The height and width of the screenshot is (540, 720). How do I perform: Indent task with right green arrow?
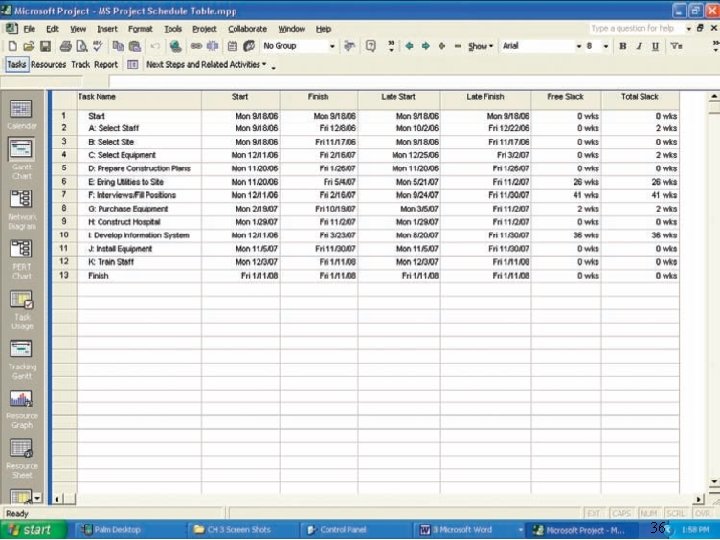pyautogui.click(x=426, y=46)
